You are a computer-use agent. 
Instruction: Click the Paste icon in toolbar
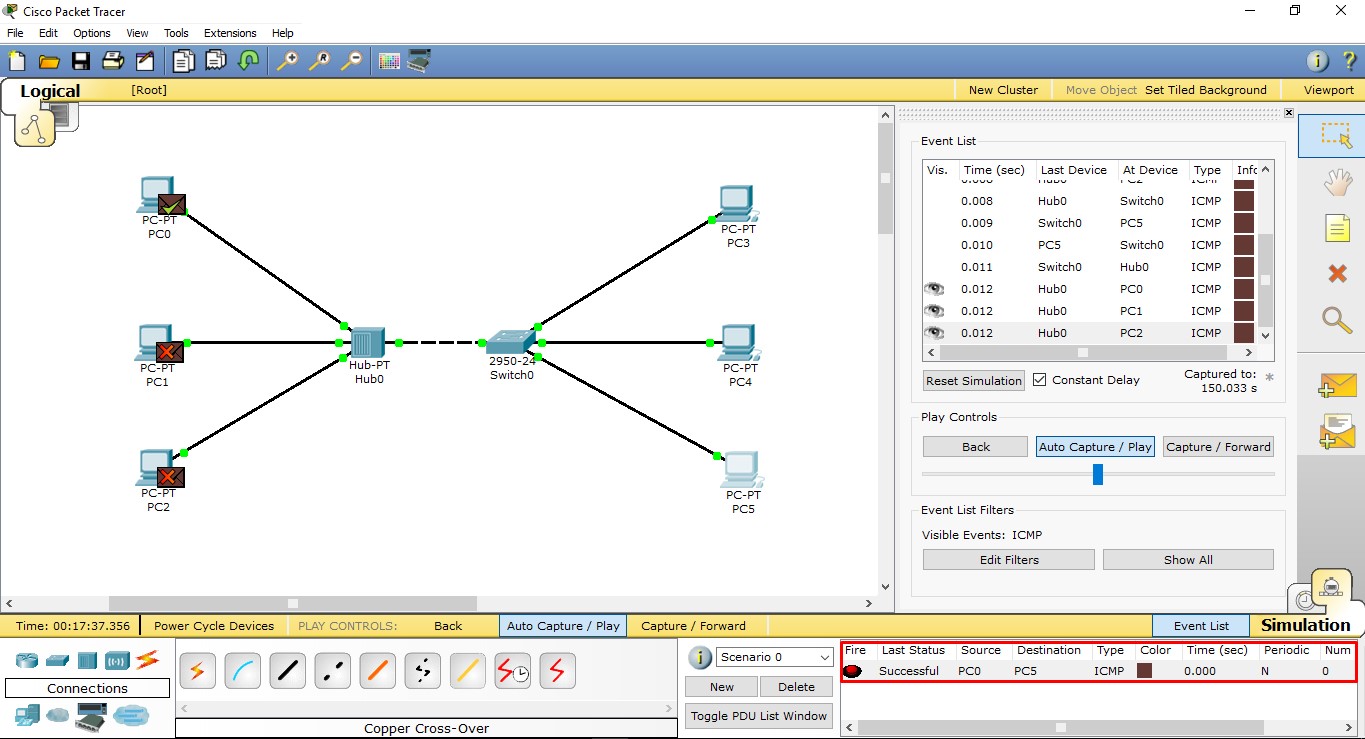pos(216,61)
